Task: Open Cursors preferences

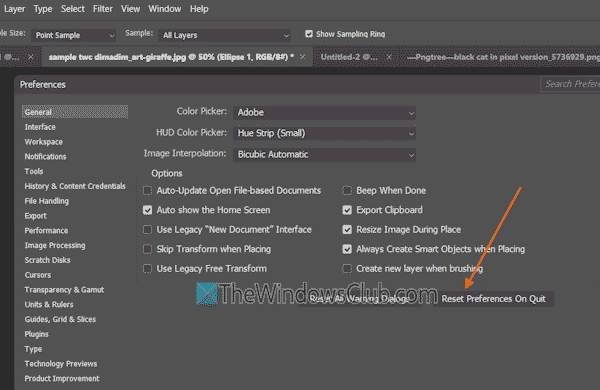Action: [x=38, y=275]
